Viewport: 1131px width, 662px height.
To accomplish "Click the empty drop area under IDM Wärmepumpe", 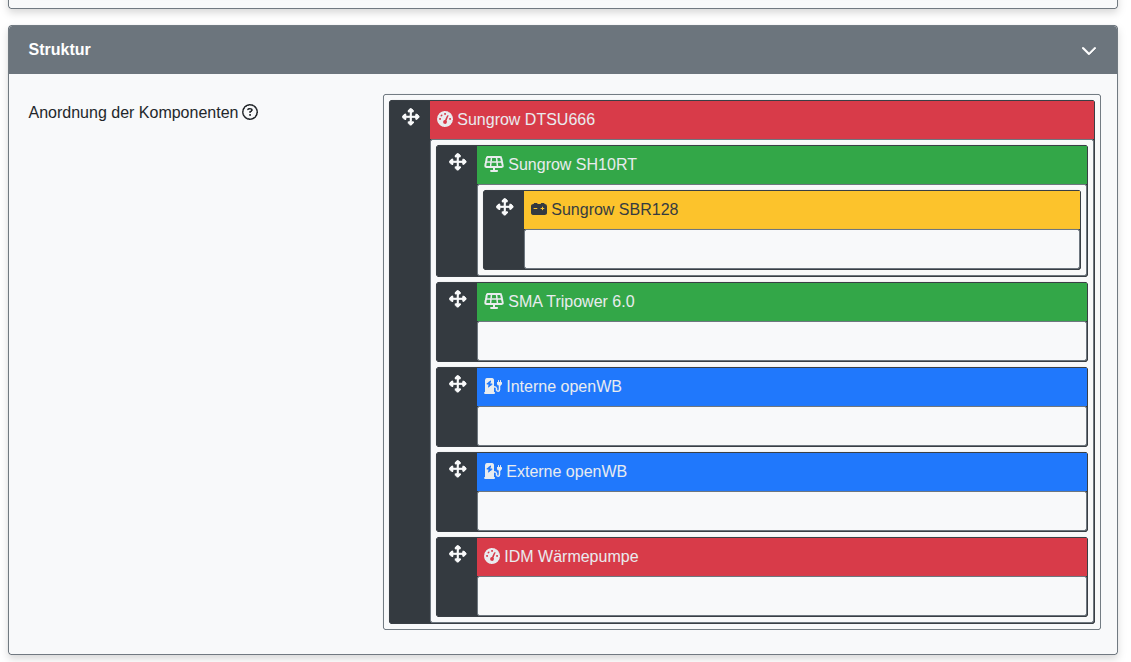I will click(782, 596).
